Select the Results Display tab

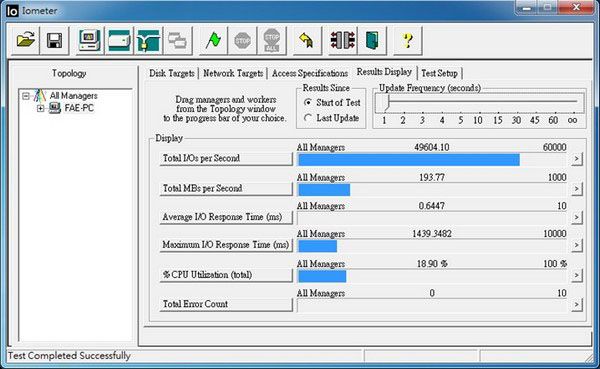click(x=384, y=72)
